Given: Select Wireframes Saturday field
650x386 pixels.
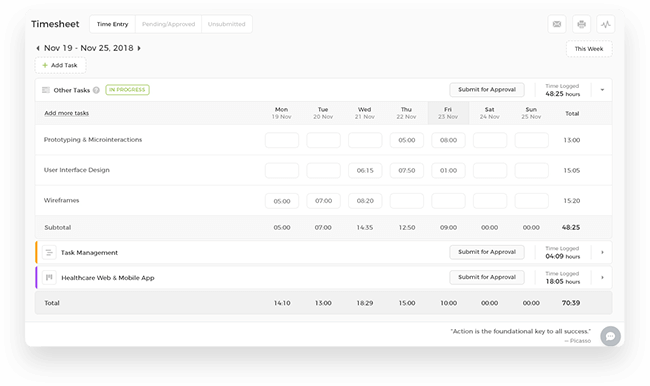Looking at the screenshot, I should point(490,201).
